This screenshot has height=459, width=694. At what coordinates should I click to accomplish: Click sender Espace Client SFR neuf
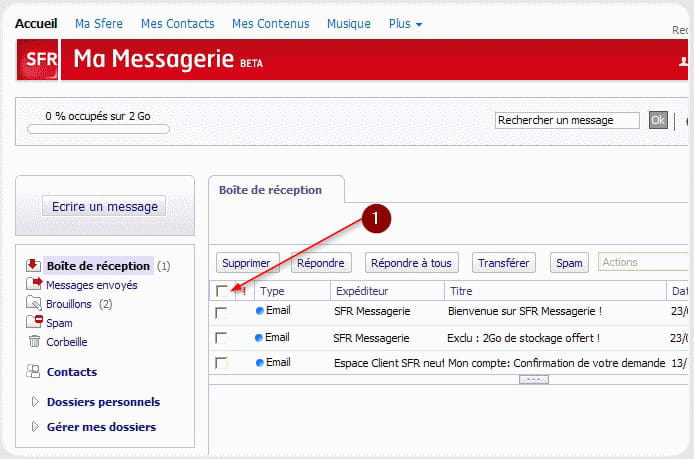389,363
